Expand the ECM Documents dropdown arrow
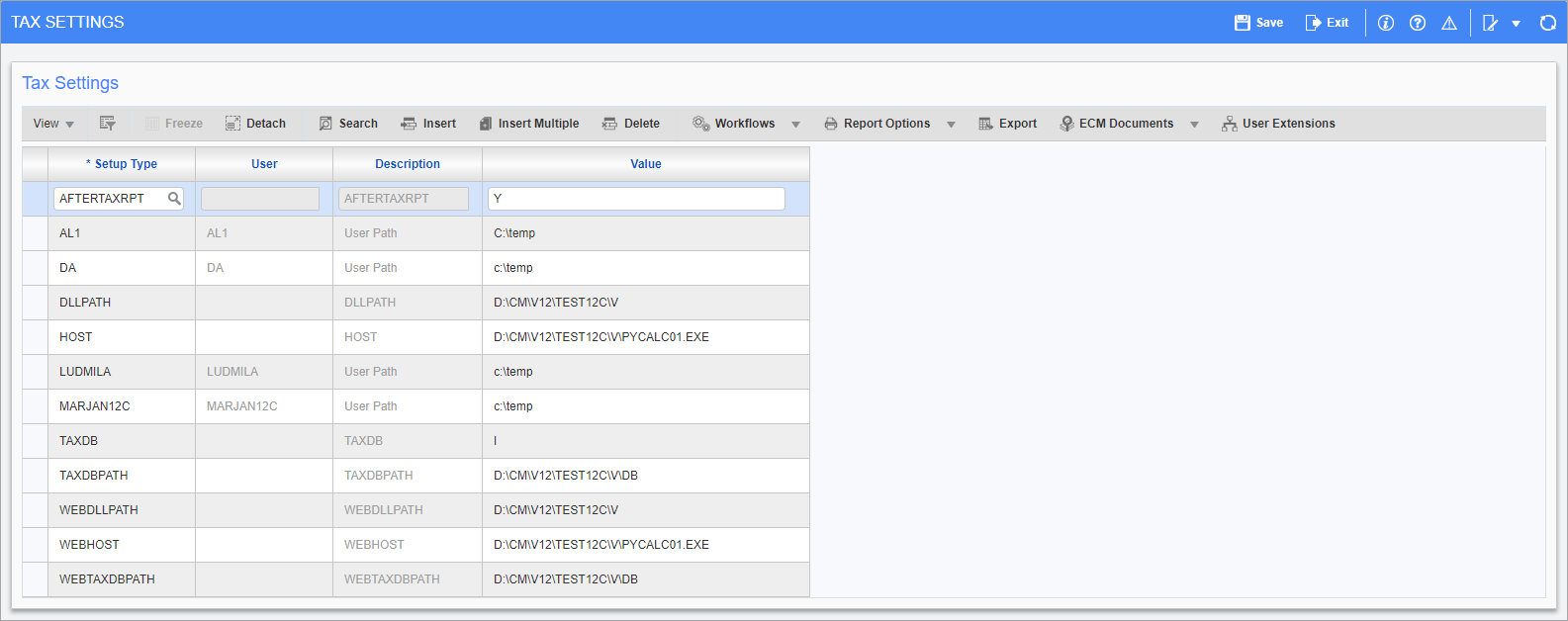Screen dimensions: 1568x621 pyautogui.click(x=1194, y=125)
